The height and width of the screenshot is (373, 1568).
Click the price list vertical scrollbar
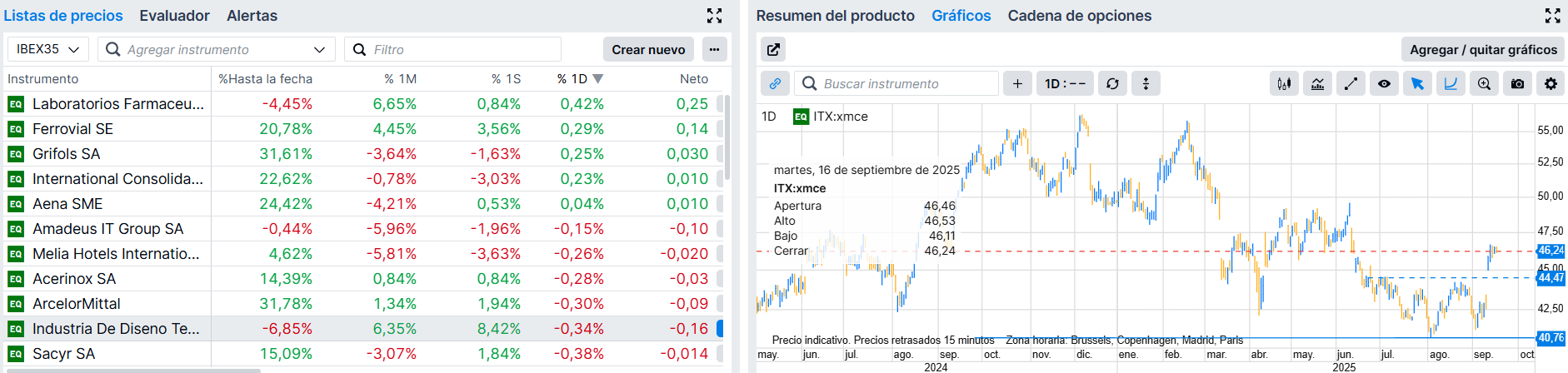point(727,137)
